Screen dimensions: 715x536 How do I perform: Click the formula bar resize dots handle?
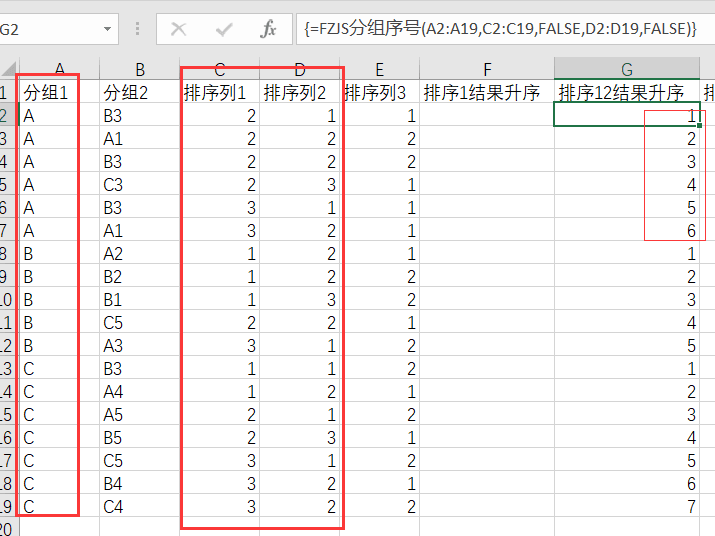pyautogui.click(x=137, y=29)
